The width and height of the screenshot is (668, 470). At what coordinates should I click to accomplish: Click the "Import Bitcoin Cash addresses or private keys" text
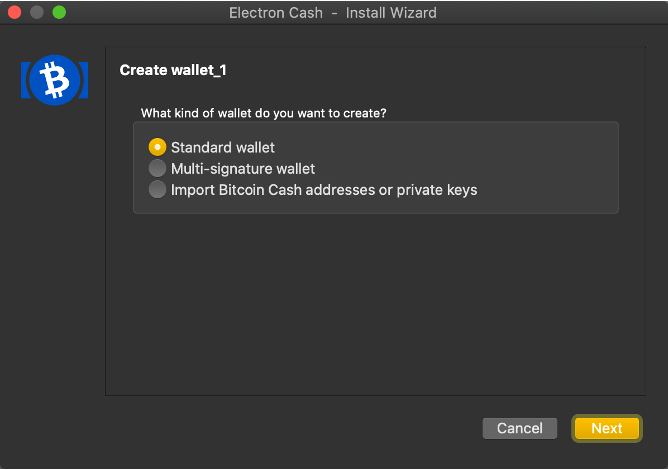pyautogui.click(x=324, y=190)
